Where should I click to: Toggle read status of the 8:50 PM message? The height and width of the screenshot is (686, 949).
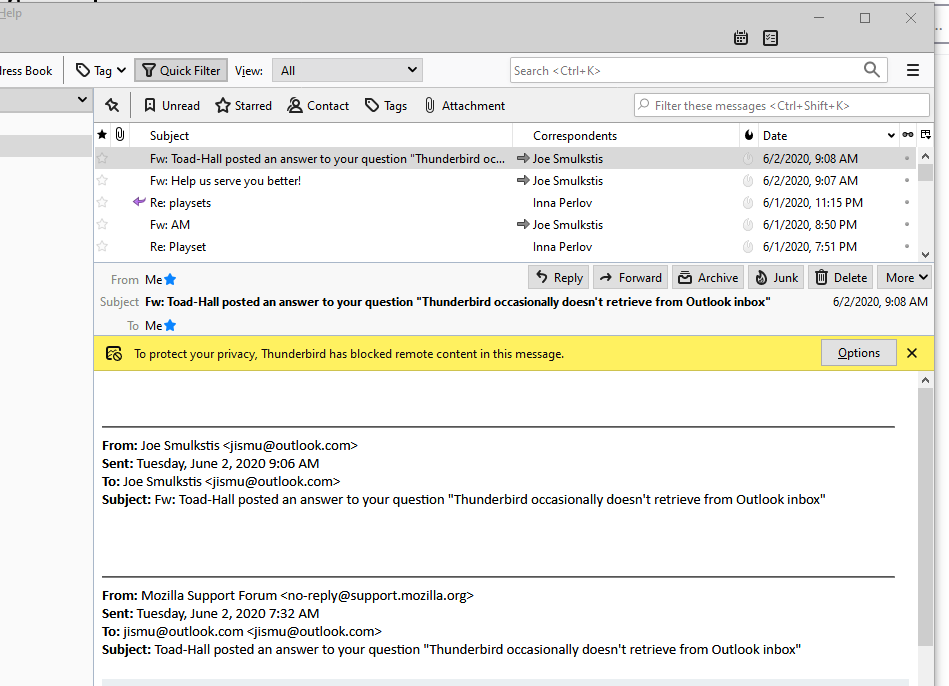[x=907, y=225]
